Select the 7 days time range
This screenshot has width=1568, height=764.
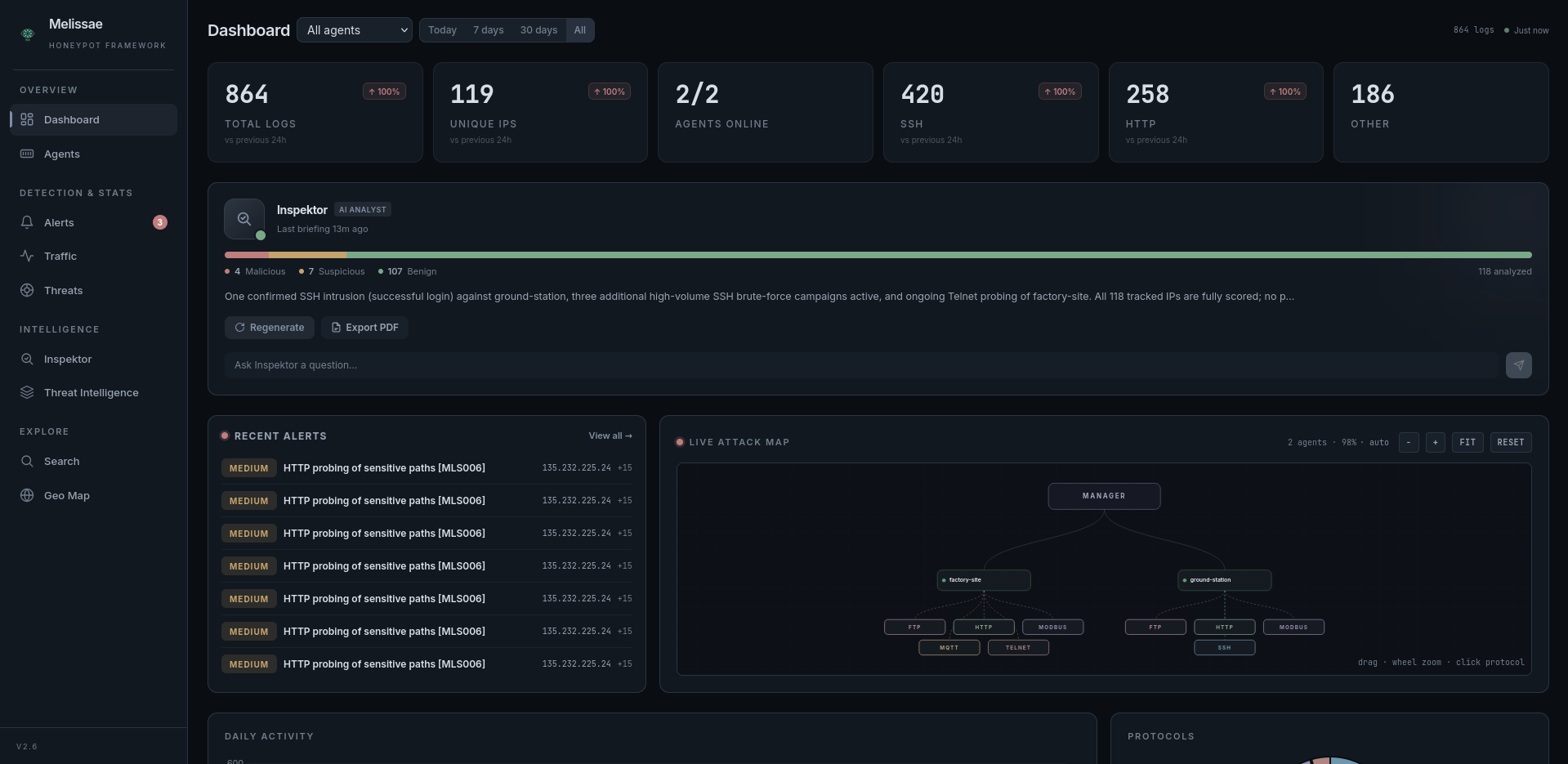(488, 30)
